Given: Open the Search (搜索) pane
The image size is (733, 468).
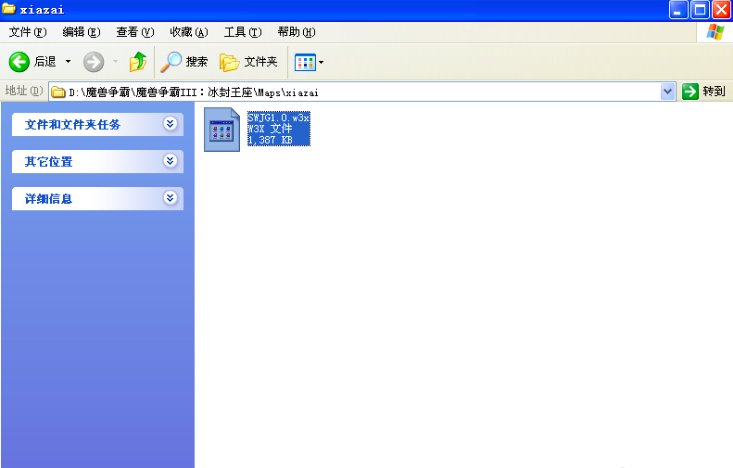Looking at the screenshot, I should (x=184, y=62).
